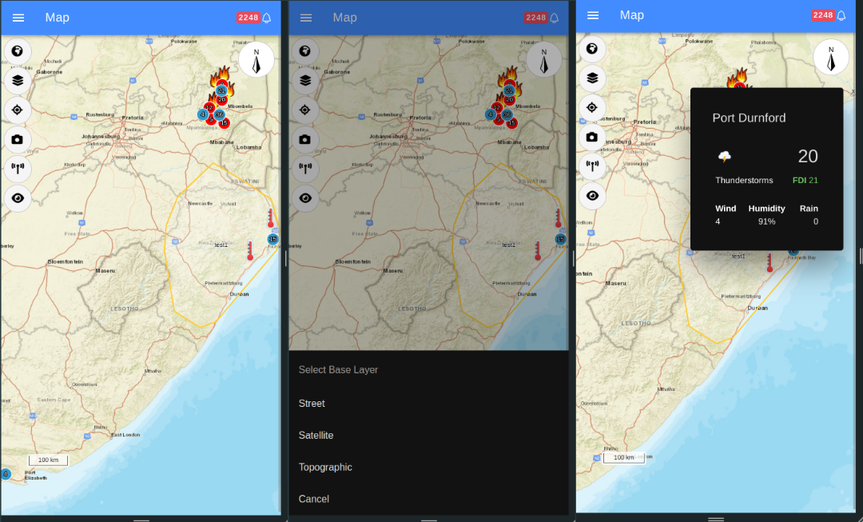
Task: Open layers button in left panel
Action: coord(18,80)
